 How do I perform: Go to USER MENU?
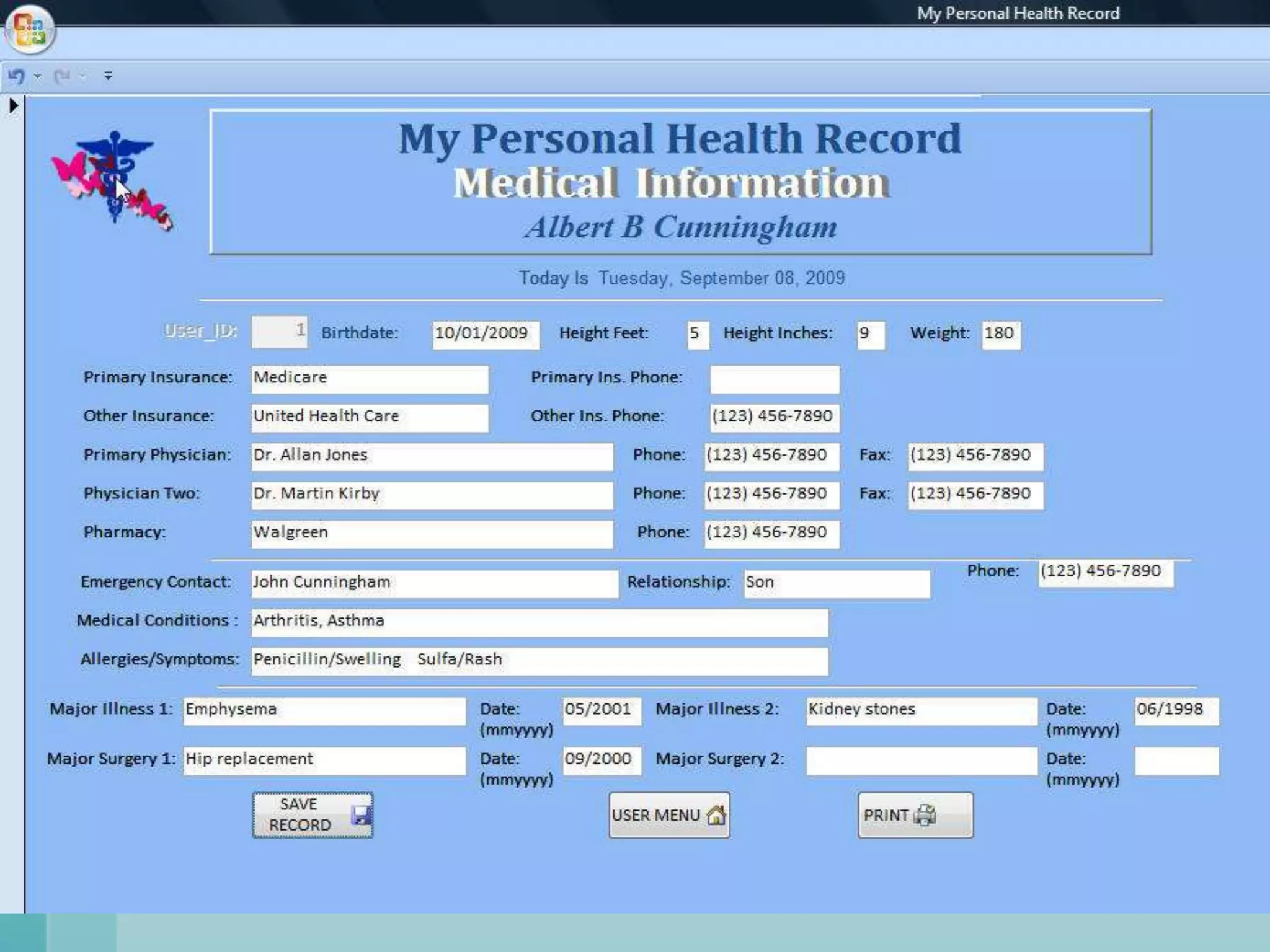pos(656,815)
